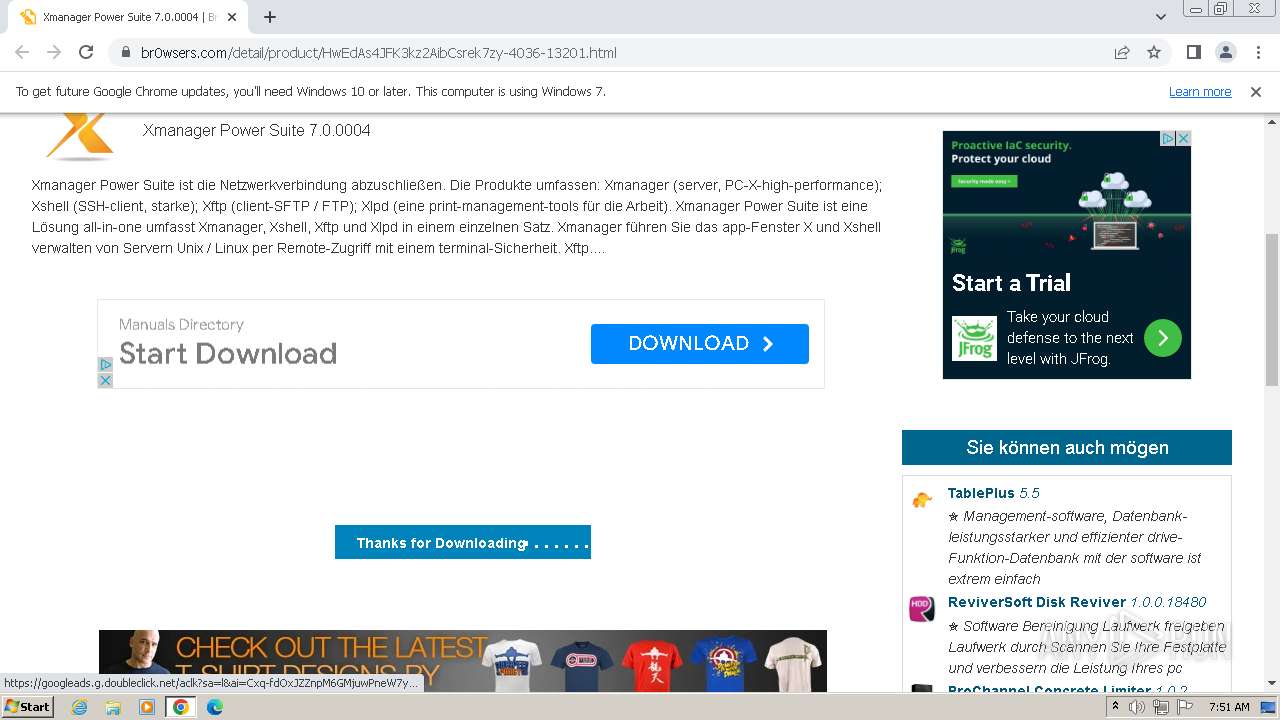Reload the current page

click(x=86, y=52)
